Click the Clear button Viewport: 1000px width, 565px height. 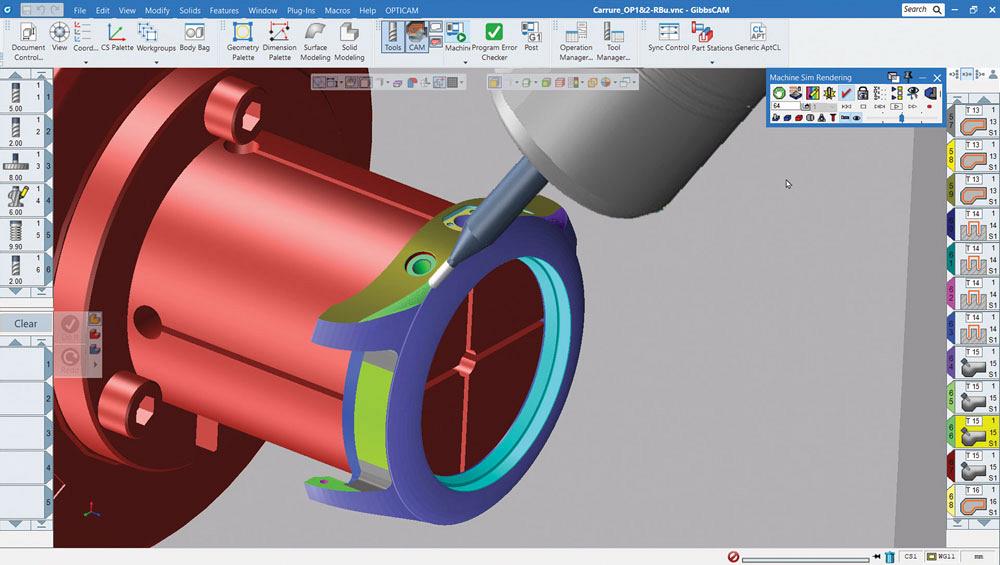(x=26, y=323)
